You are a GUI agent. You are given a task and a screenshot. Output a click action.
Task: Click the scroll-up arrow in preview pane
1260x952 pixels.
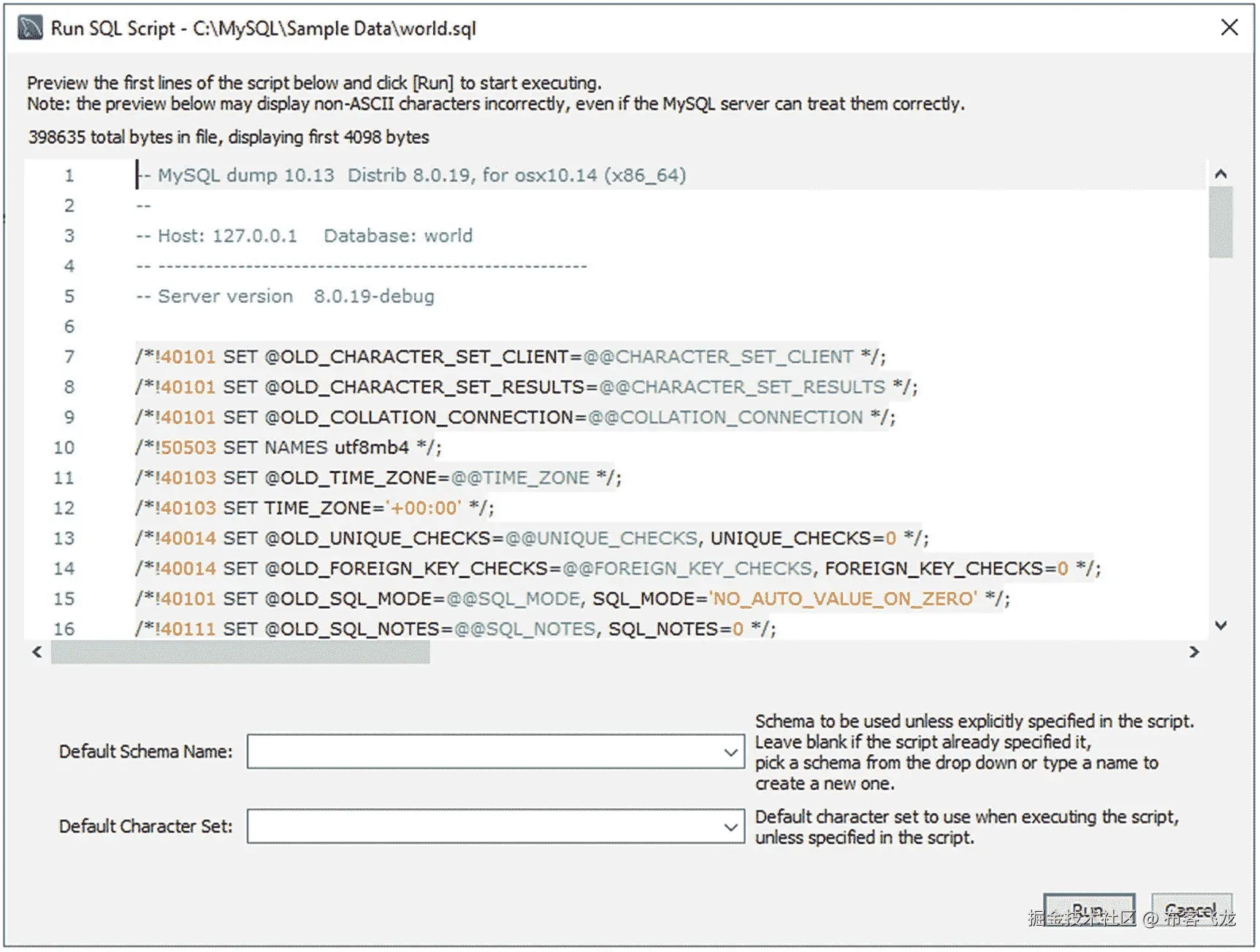1221,174
